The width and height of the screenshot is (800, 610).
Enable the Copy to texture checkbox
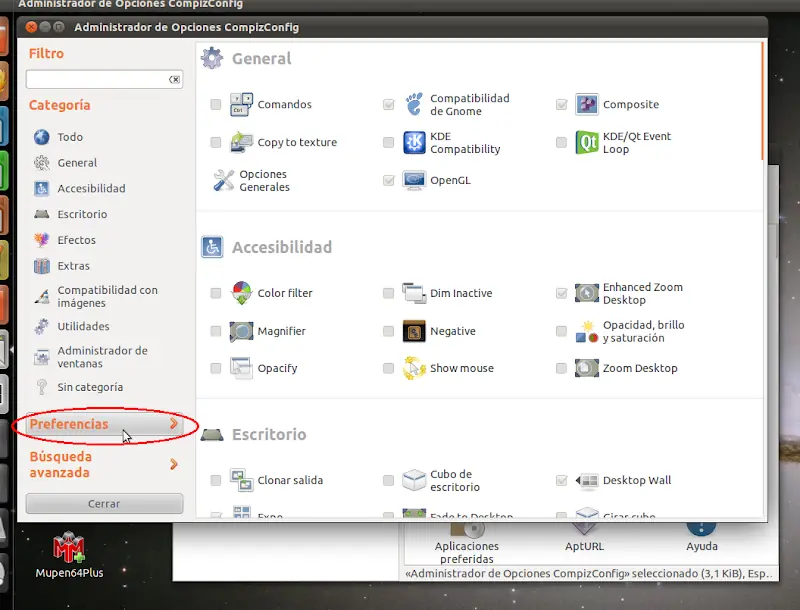[216, 142]
